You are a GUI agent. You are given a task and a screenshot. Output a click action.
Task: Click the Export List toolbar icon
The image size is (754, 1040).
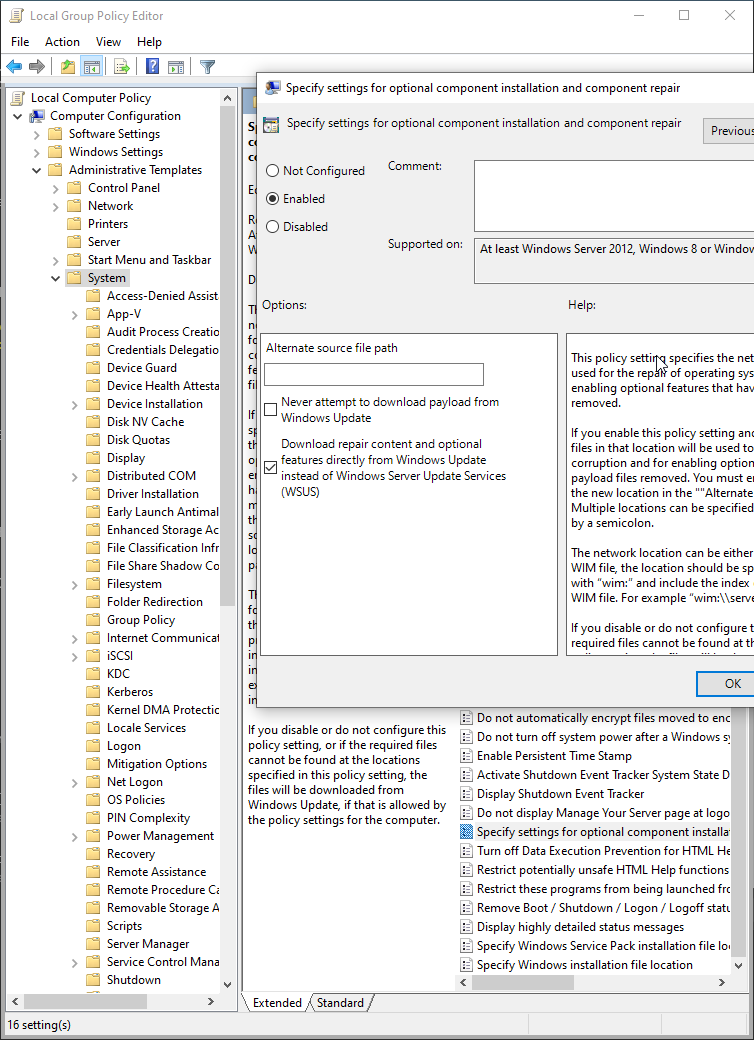(x=122, y=67)
